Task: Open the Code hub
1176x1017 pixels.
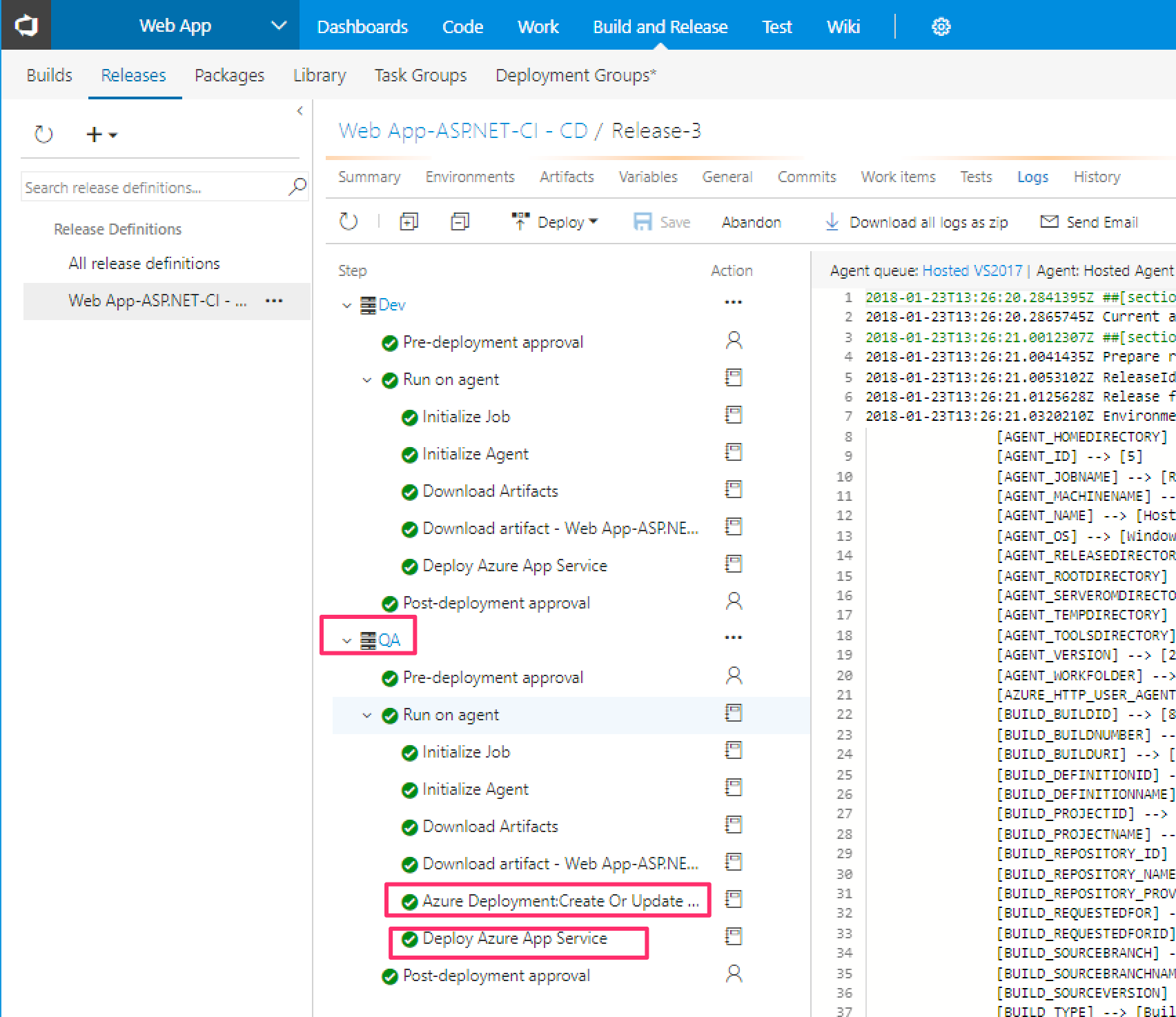Action: (462, 27)
